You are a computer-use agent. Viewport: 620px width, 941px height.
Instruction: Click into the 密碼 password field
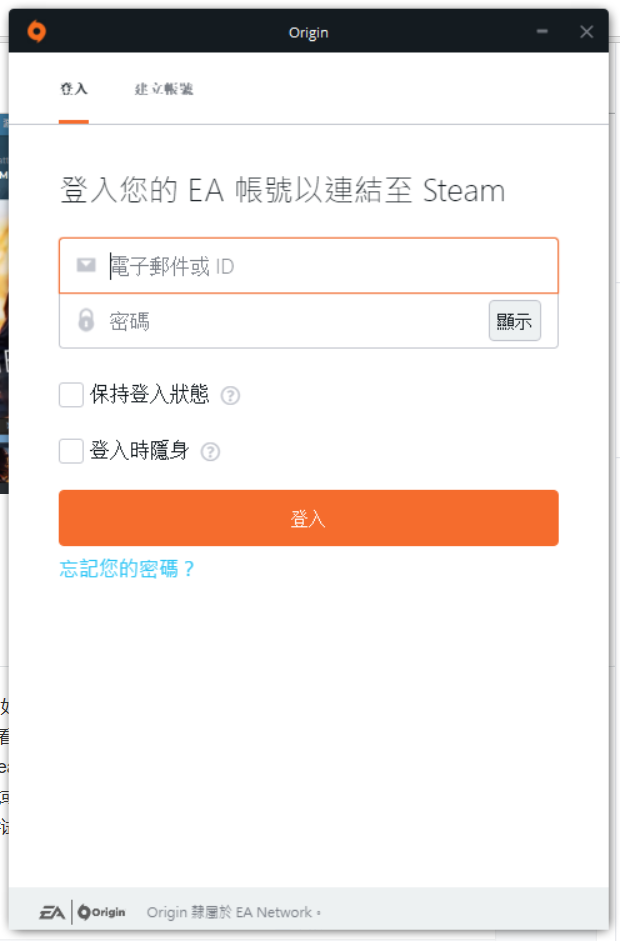pos(290,321)
